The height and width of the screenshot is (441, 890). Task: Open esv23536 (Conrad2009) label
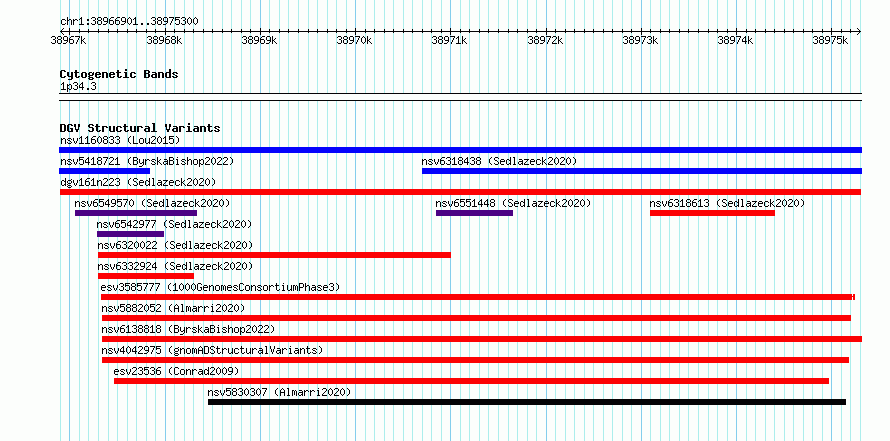click(177, 371)
